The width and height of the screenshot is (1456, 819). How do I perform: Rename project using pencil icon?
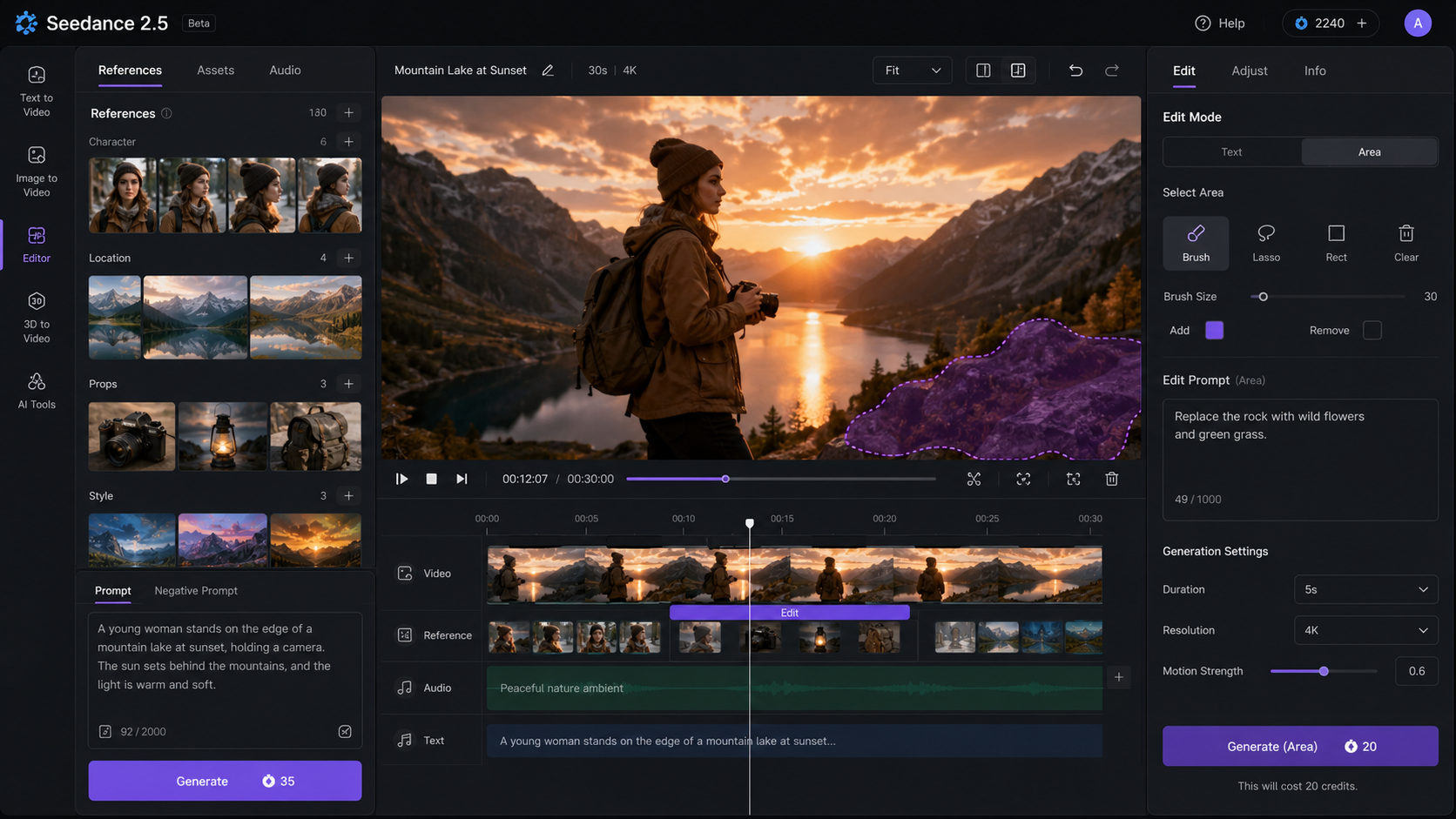(x=548, y=70)
